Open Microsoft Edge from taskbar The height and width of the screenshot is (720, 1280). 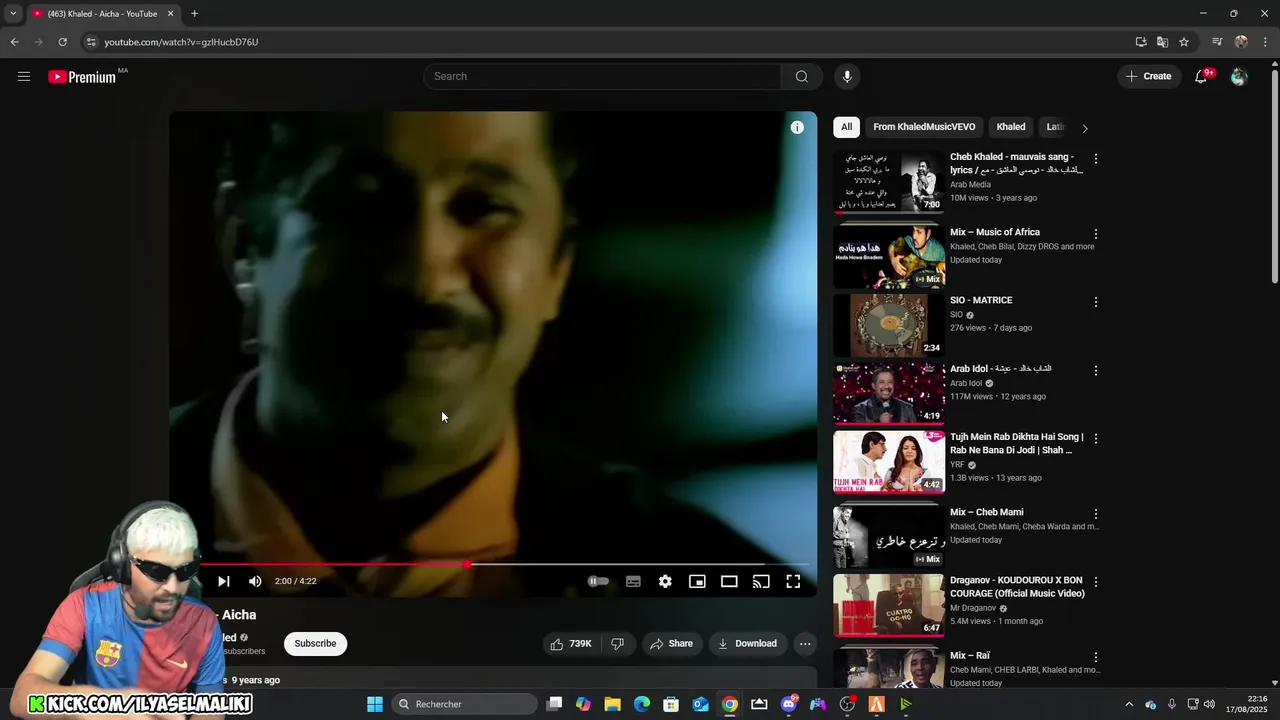tap(642, 704)
